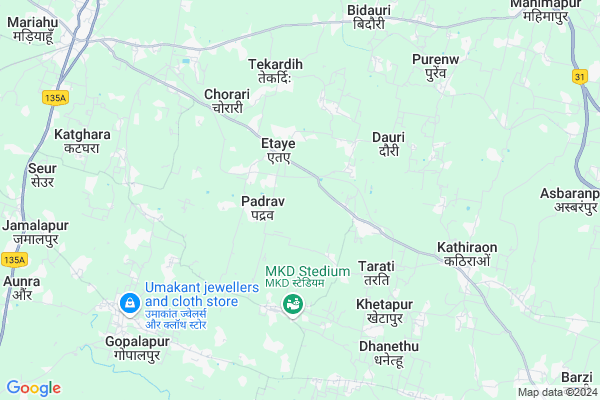This screenshot has width=600, height=400.
Task: Select the Etaye village label
Action: click(278, 150)
